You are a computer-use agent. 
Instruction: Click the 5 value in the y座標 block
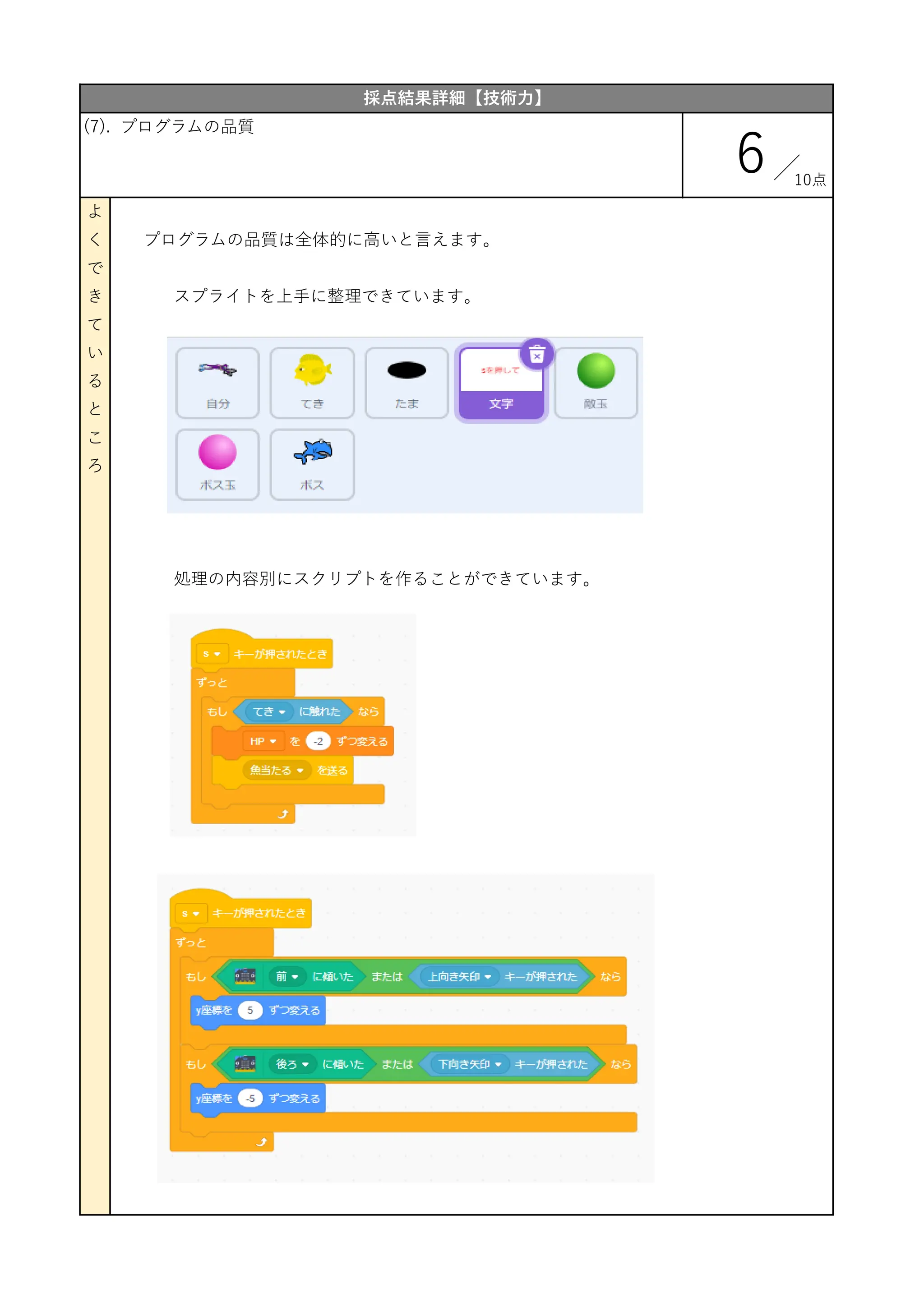[250, 1010]
